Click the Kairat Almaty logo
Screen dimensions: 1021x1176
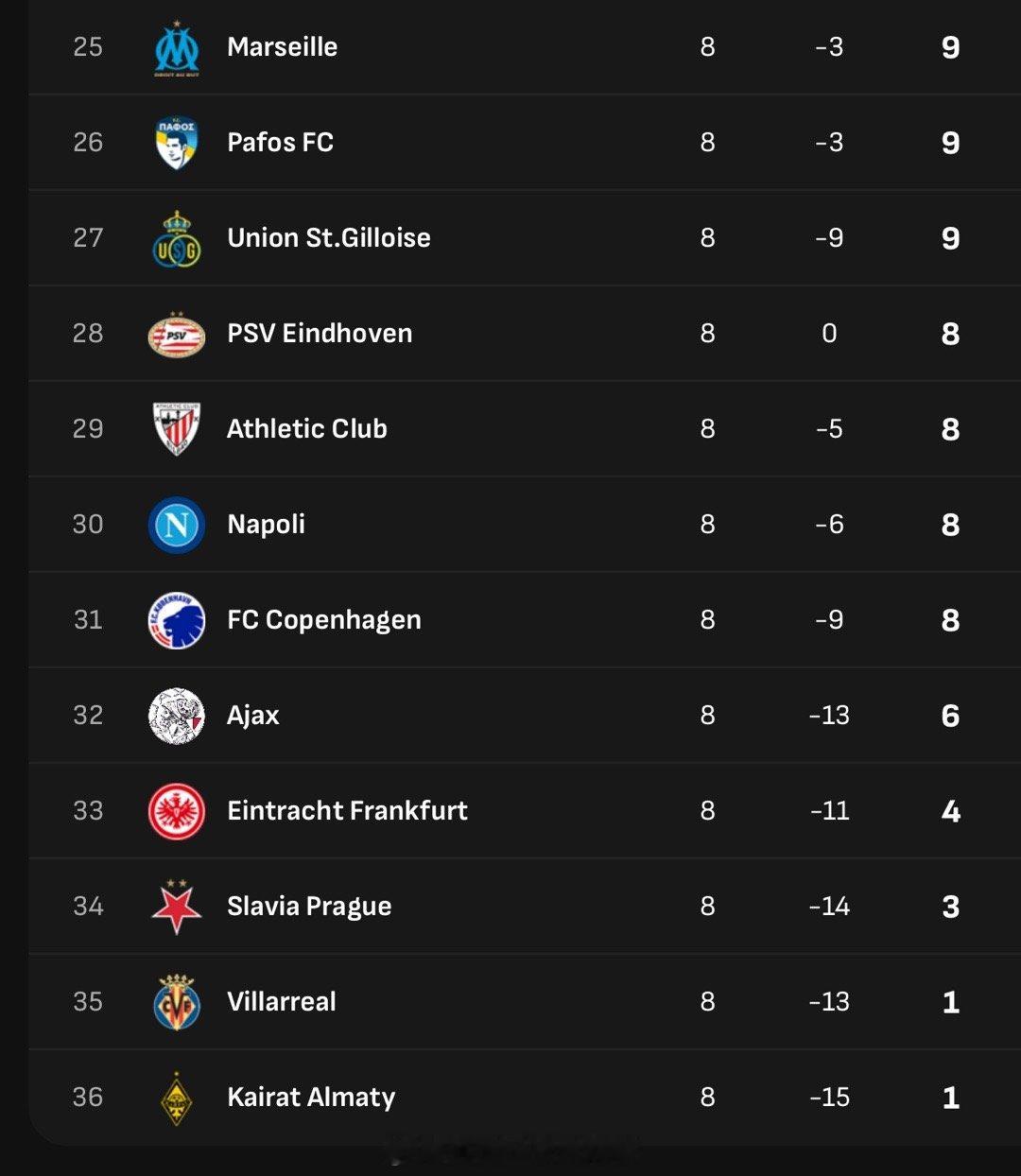point(177,1098)
